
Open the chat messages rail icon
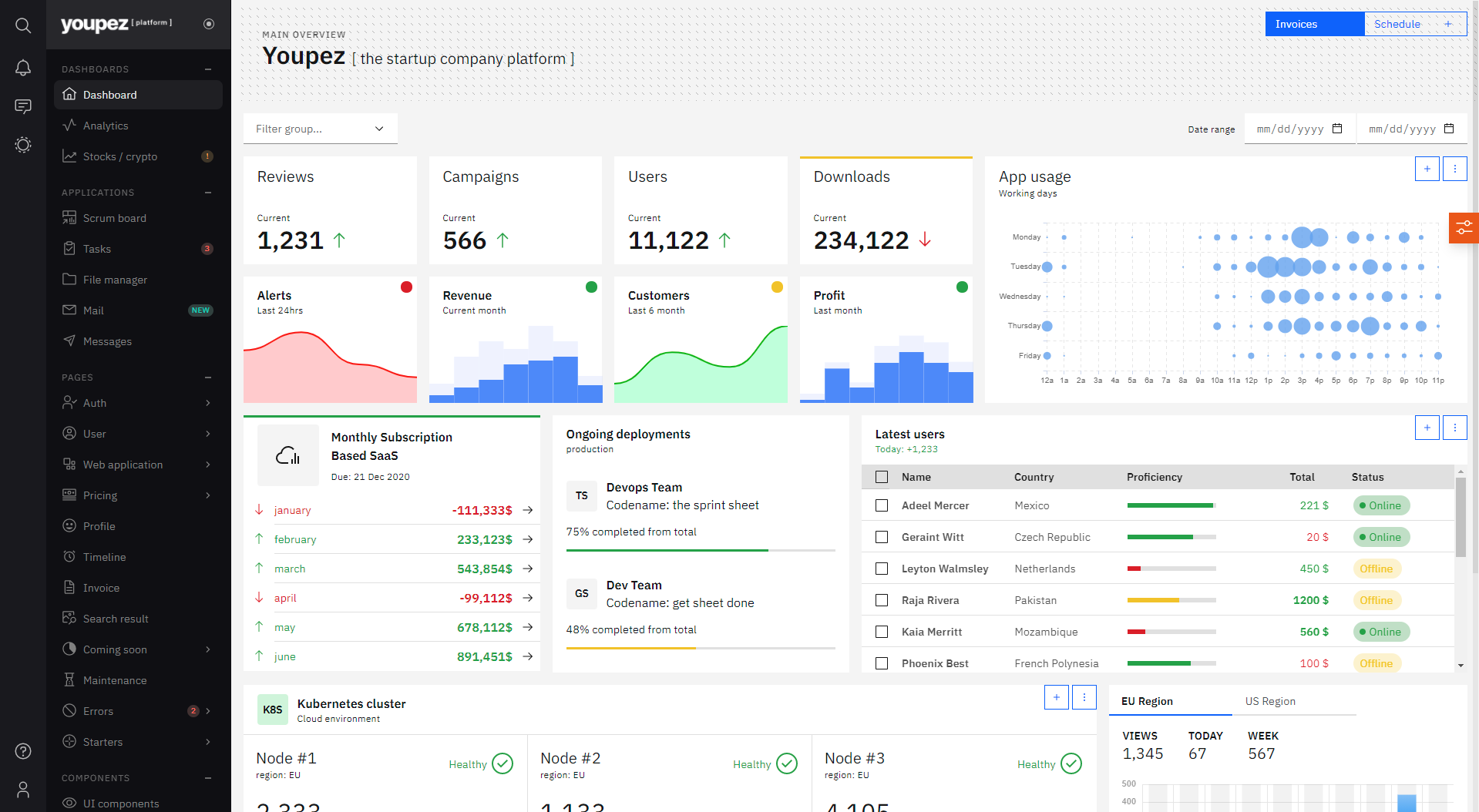(23, 106)
